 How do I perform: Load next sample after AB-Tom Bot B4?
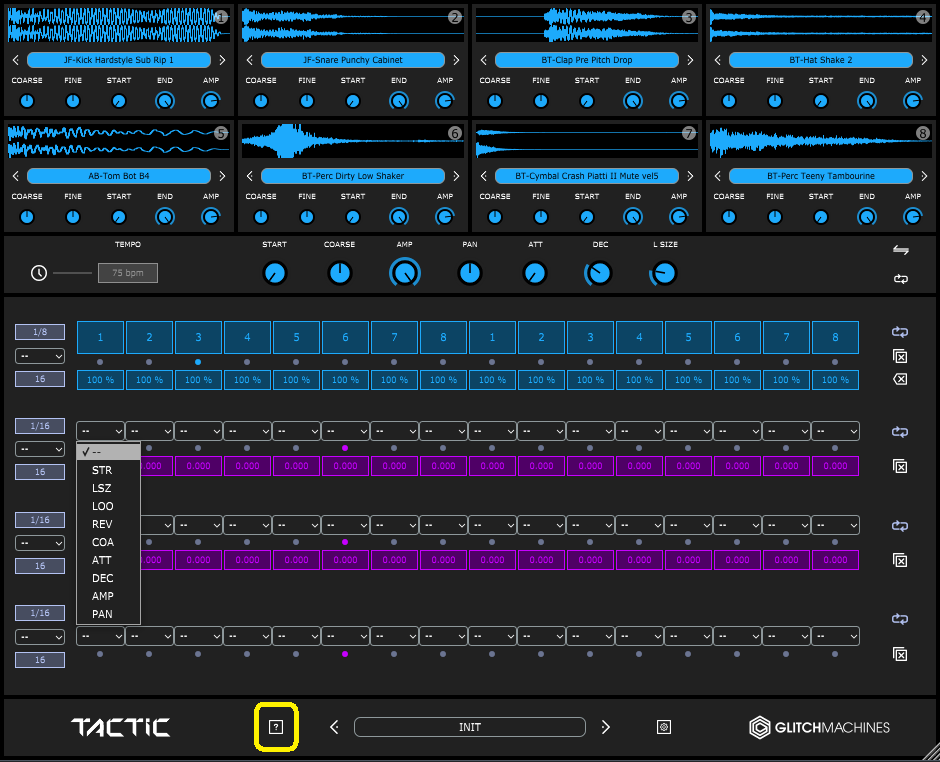tap(222, 176)
